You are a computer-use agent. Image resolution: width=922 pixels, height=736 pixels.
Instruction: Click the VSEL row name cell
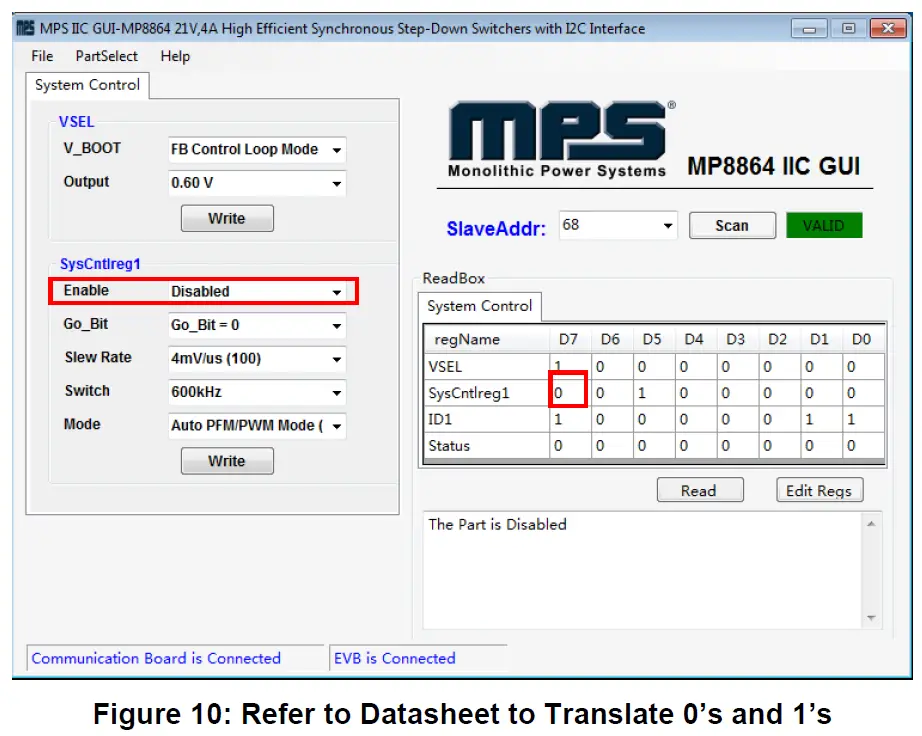click(x=487, y=367)
